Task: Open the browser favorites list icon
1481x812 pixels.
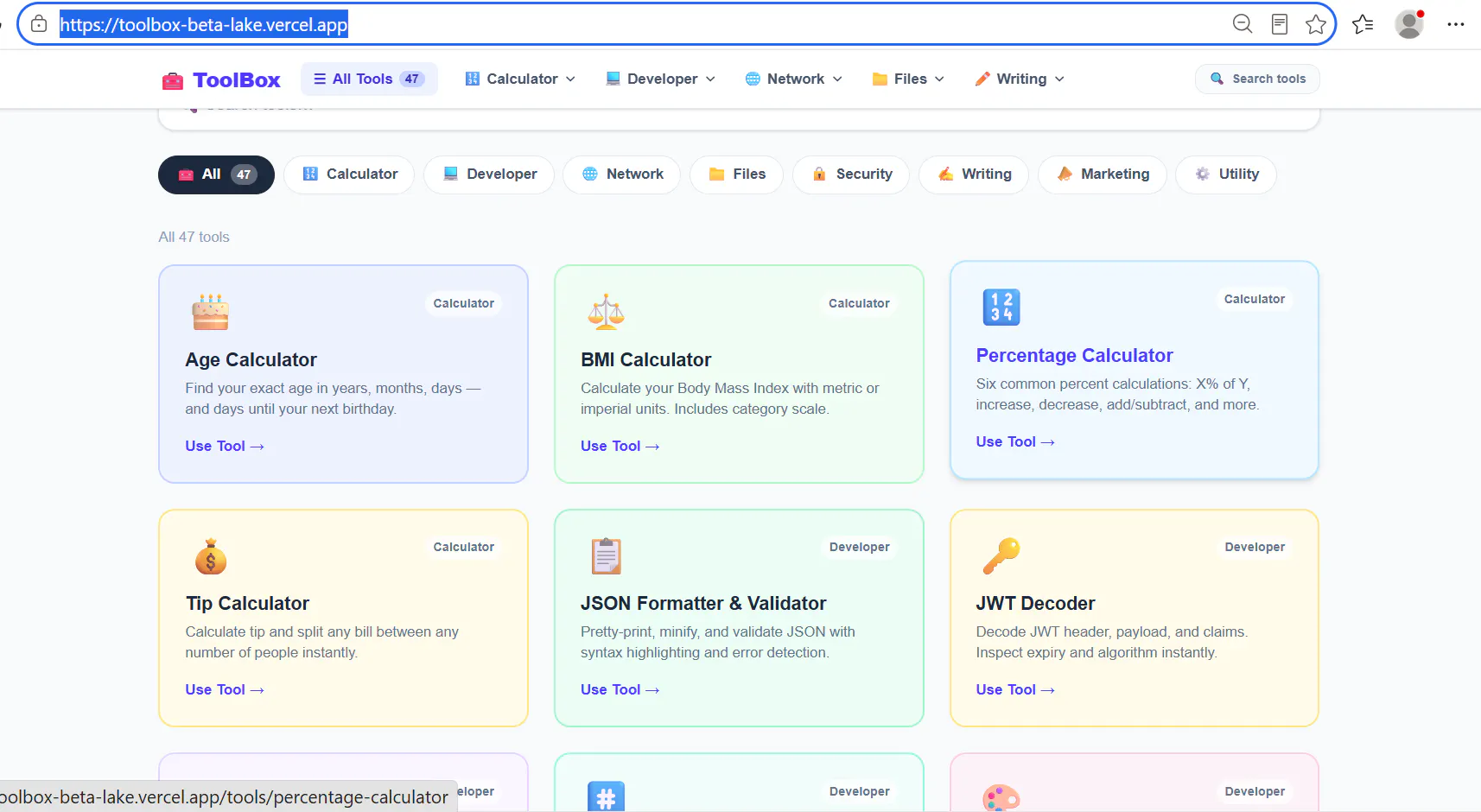Action: 1363,24
